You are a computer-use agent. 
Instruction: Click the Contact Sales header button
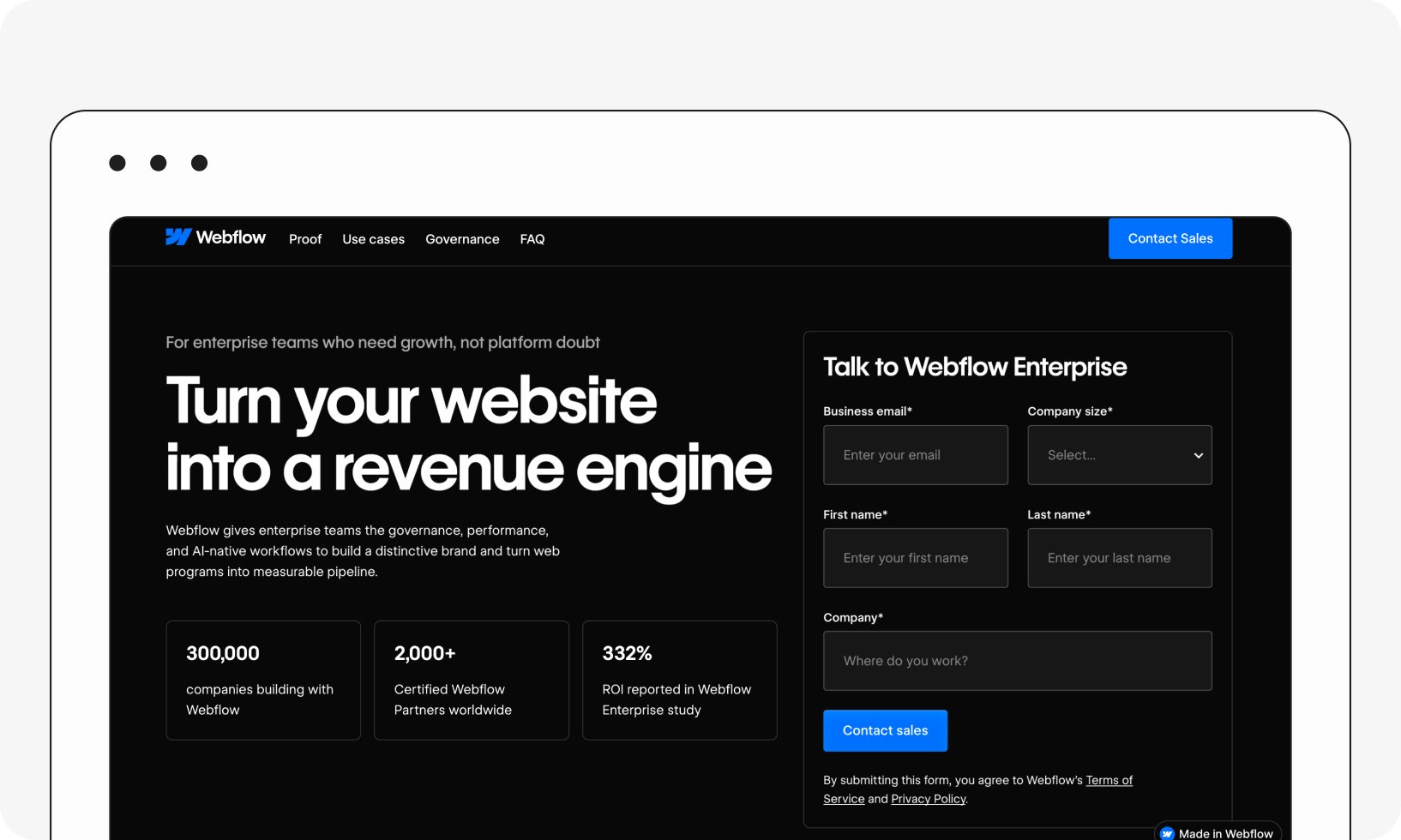coord(1170,238)
